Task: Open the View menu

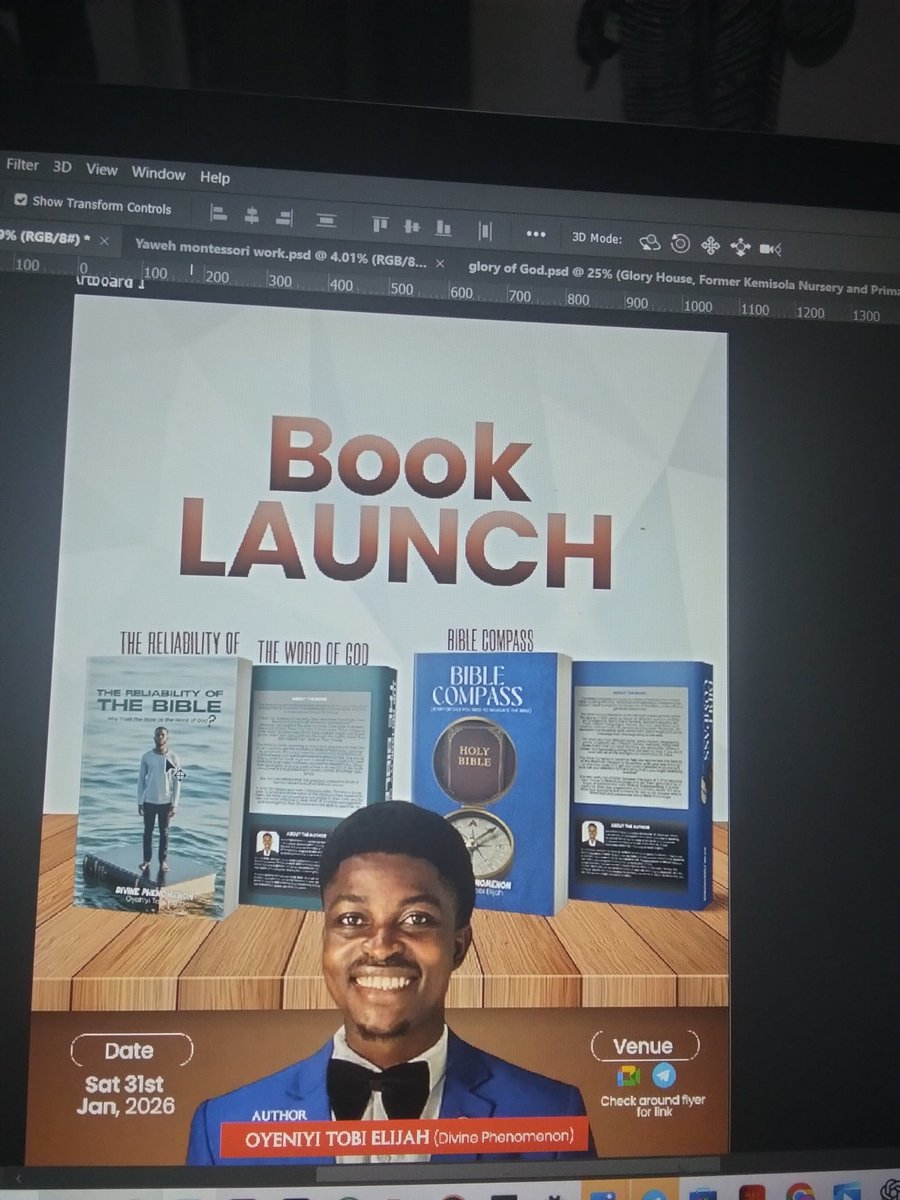Action: (101, 170)
